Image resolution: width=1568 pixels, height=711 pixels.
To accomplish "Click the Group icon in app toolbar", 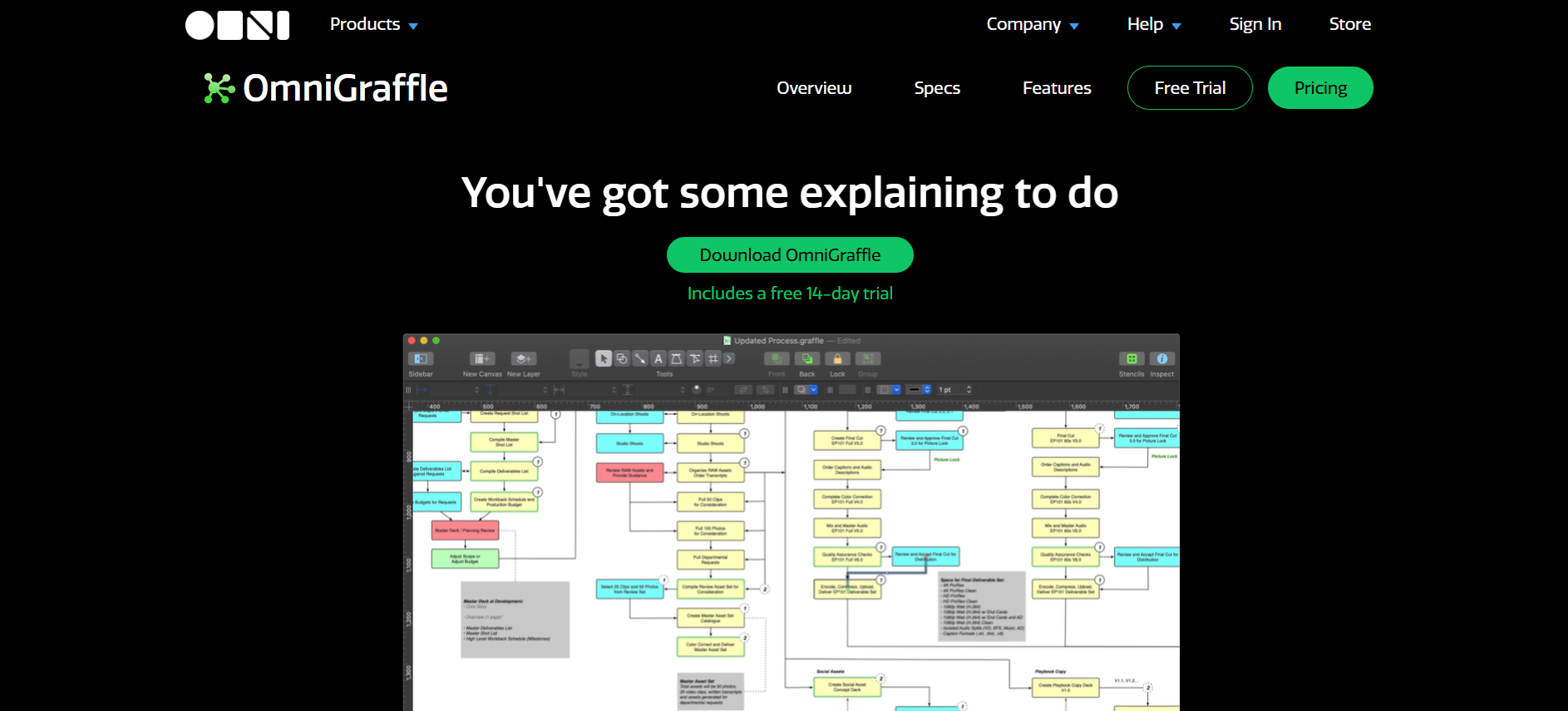I will (868, 358).
